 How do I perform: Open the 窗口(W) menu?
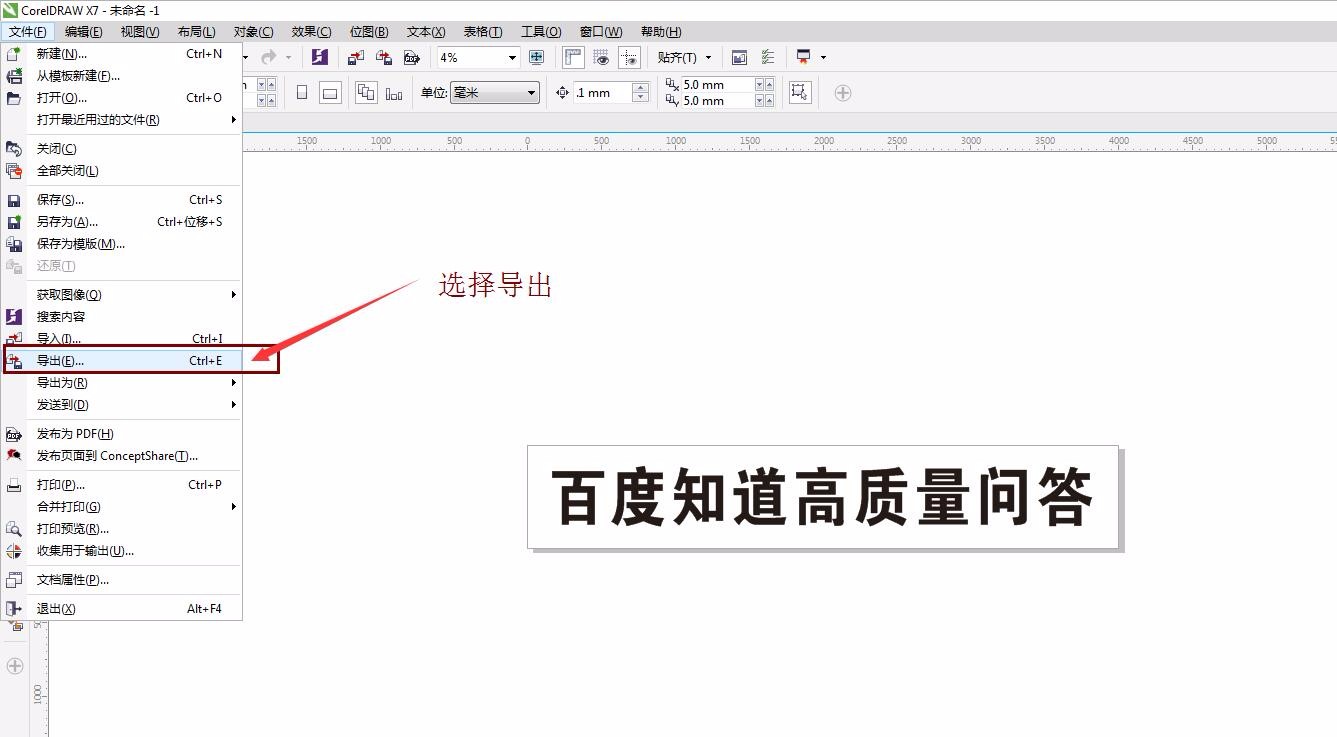pos(600,32)
